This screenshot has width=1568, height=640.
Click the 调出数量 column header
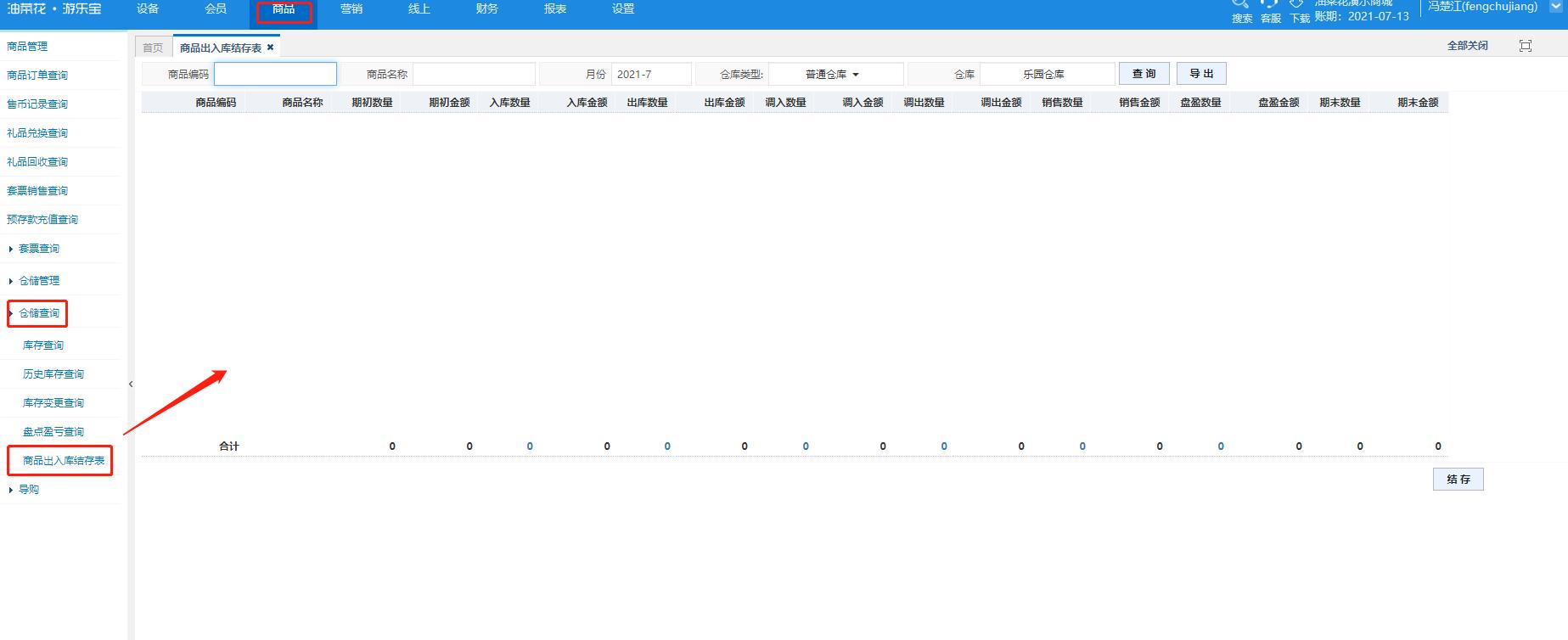[x=925, y=103]
